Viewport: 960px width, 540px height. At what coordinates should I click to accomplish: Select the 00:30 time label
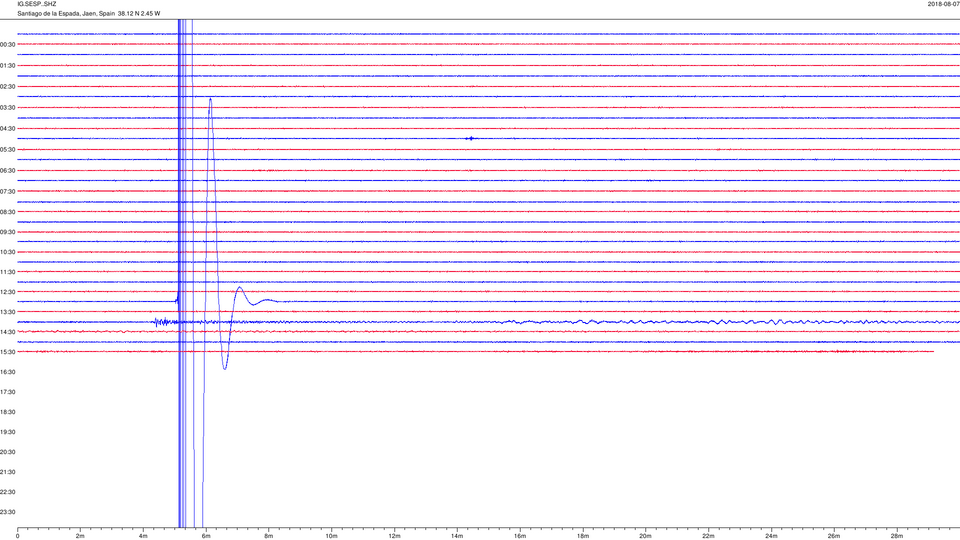pyautogui.click(x=8, y=45)
